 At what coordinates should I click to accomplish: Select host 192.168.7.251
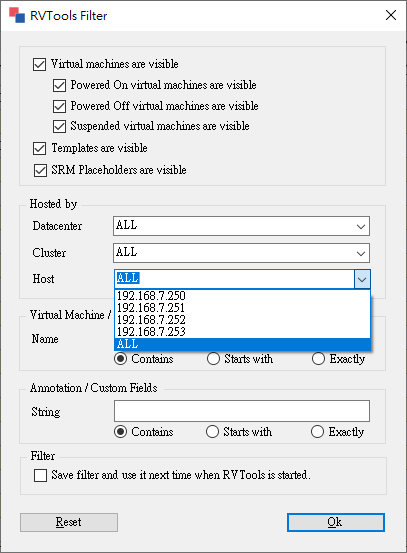pos(242,308)
